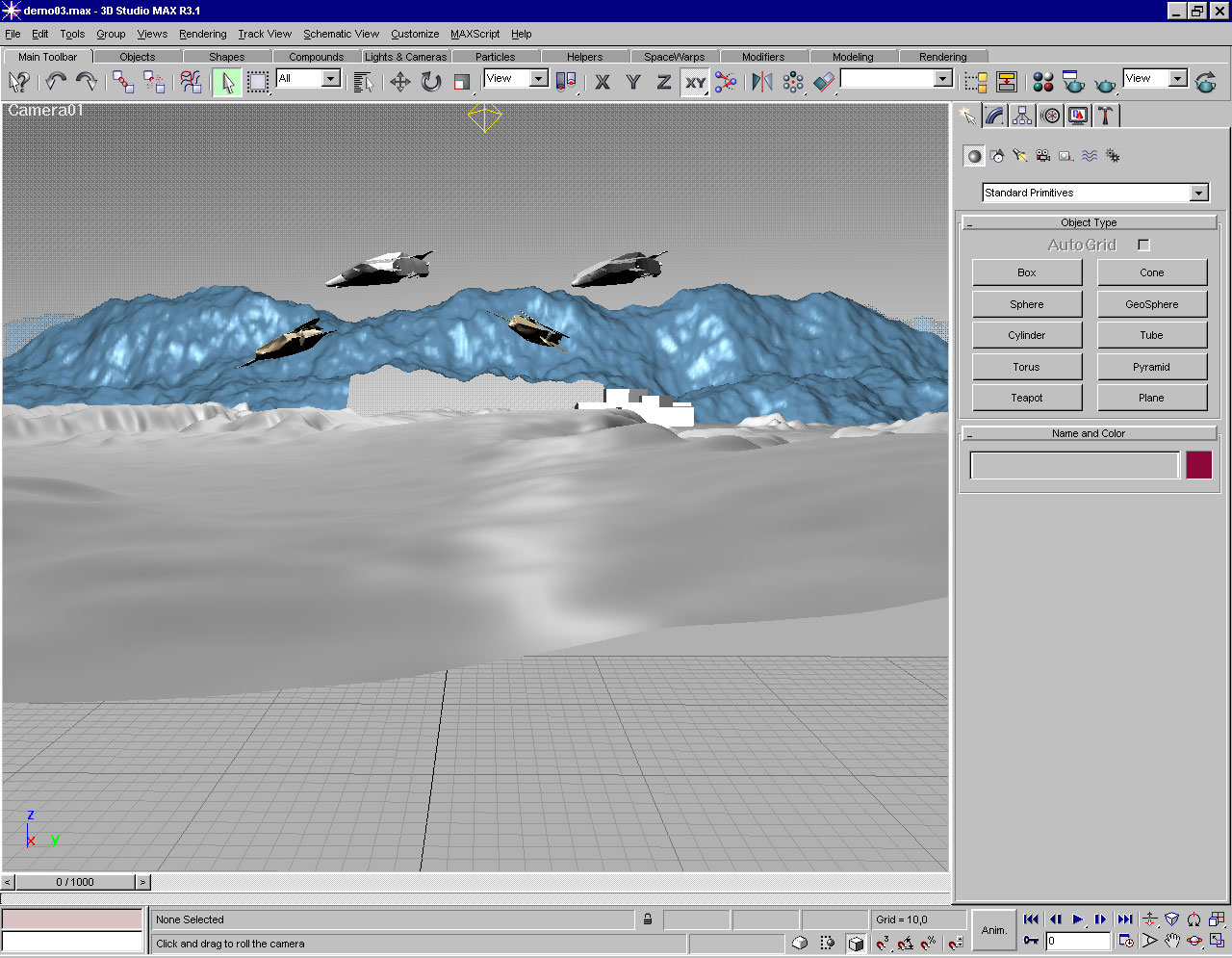Image resolution: width=1232 pixels, height=958 pixels.
Task: Toggle the selection lock padlock
Action: click(x=648, y=919)
